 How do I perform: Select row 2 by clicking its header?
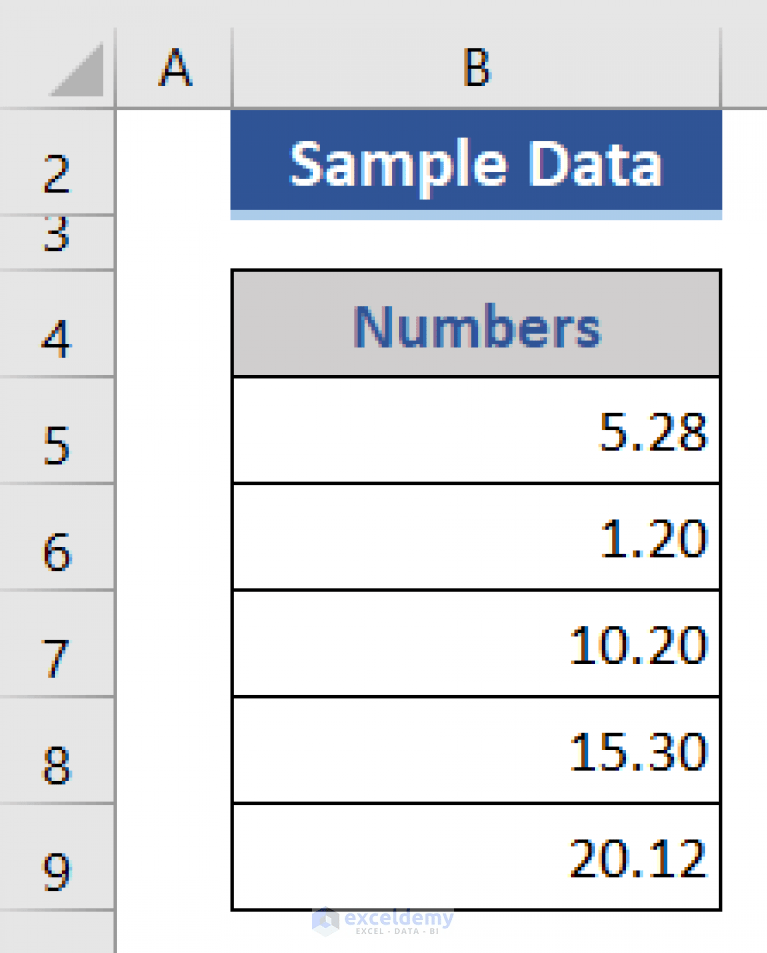pos(57,170)
